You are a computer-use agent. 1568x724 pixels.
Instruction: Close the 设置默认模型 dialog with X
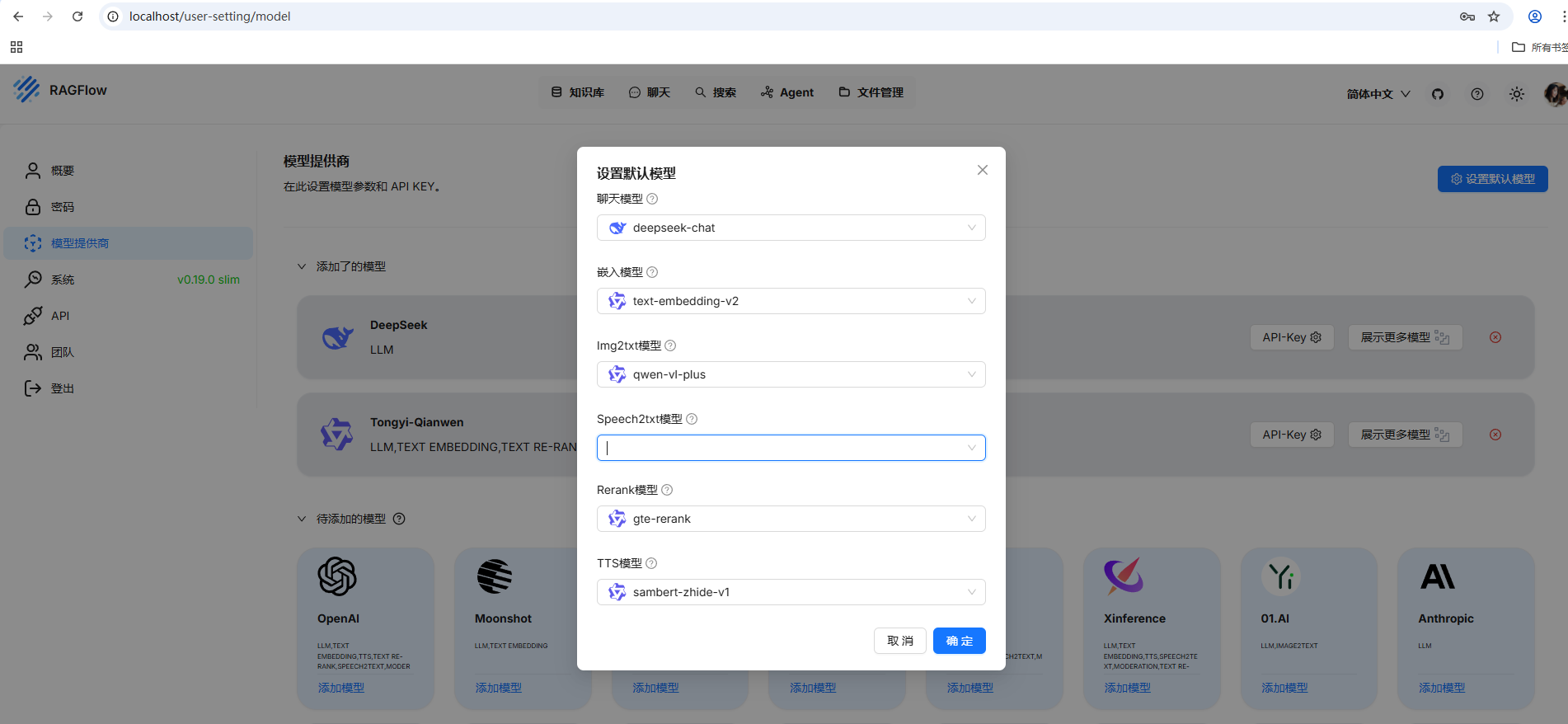(x=983, y=170)
